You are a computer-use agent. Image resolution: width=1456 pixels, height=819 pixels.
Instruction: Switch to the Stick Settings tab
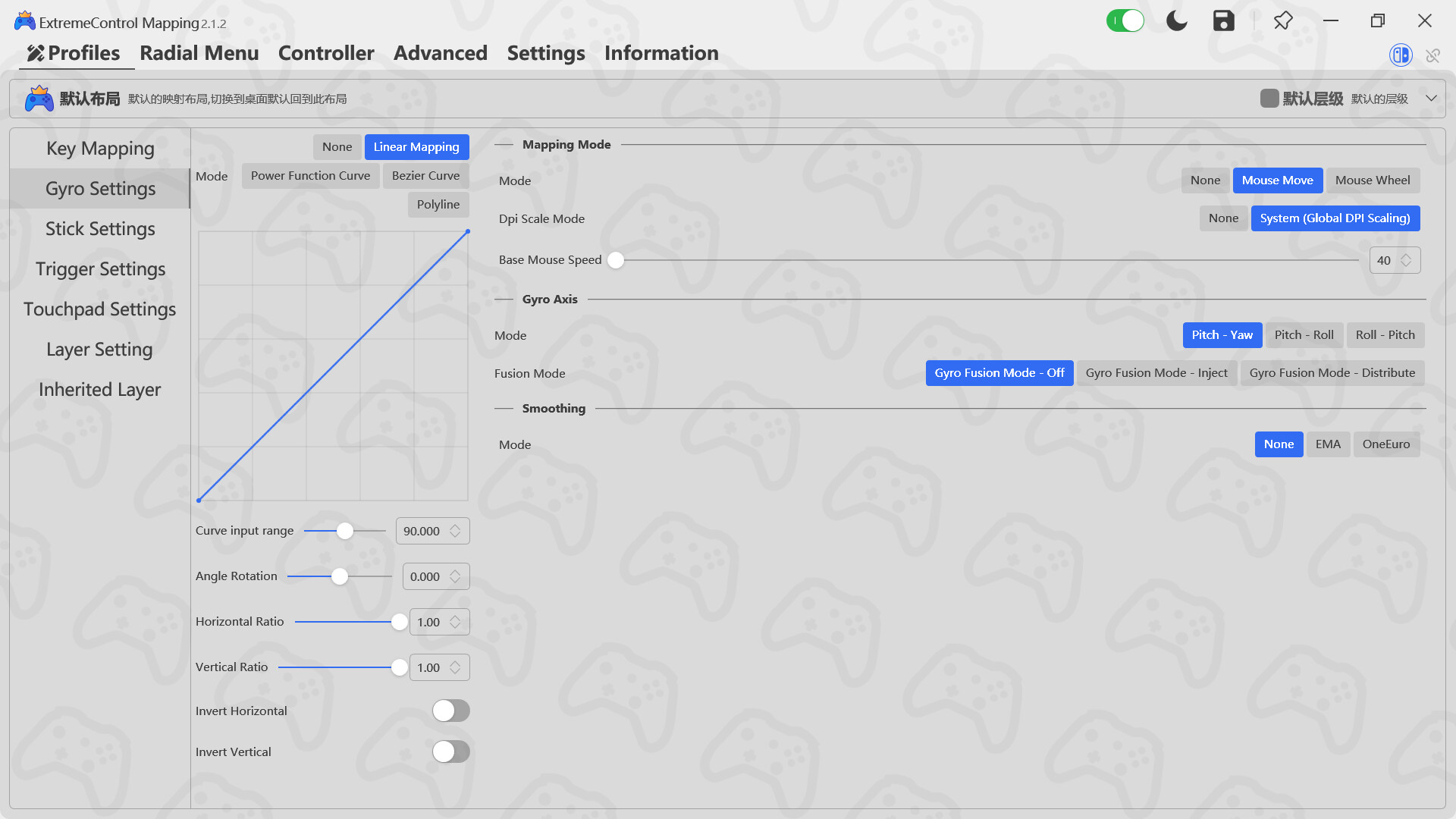pos(99,228)
